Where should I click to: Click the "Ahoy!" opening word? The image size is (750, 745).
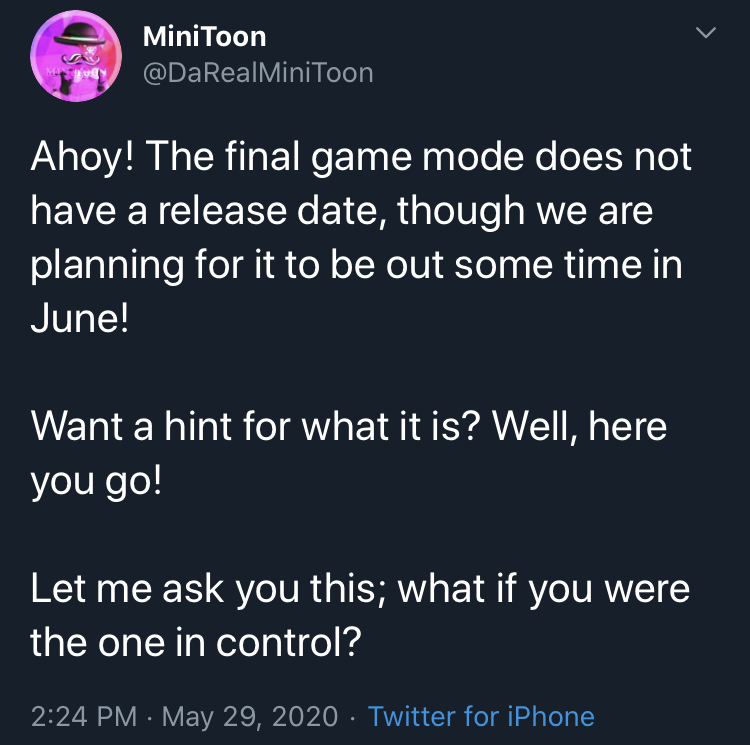coord(83,157)
